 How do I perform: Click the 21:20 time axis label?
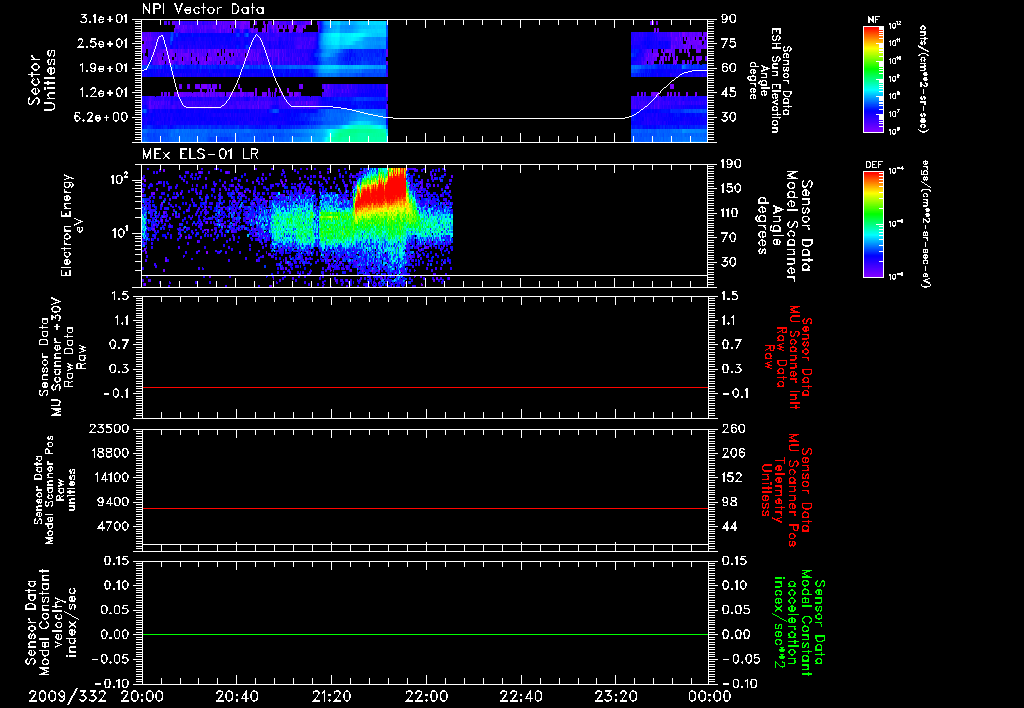tap(331, 696)
